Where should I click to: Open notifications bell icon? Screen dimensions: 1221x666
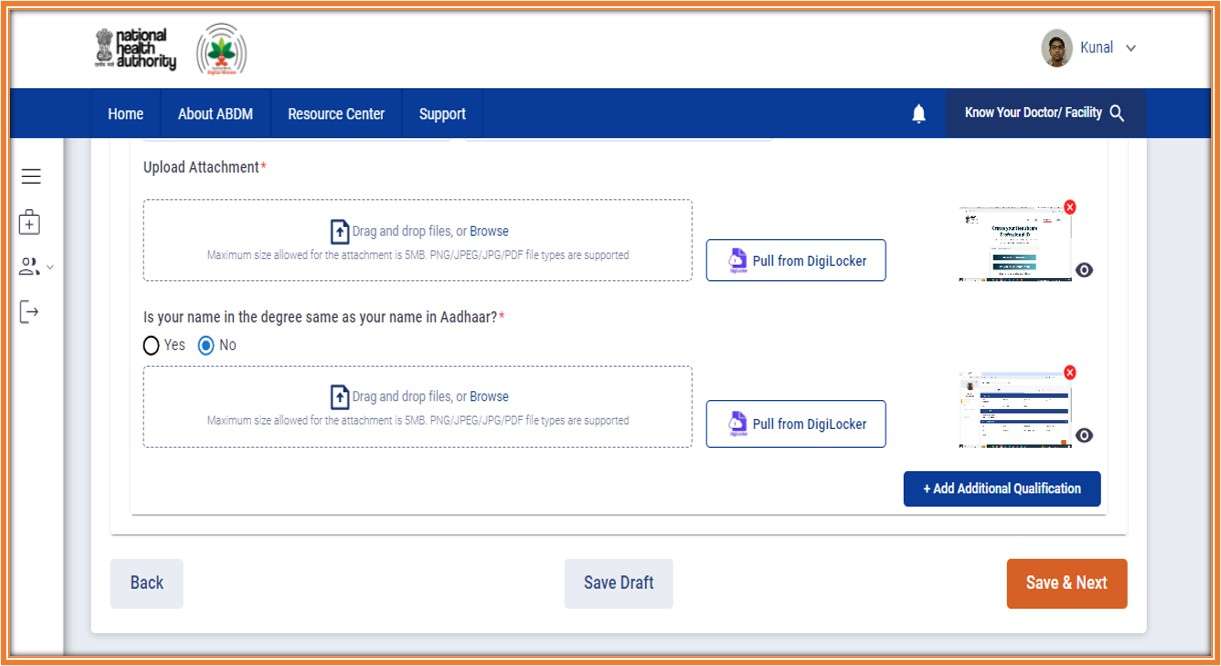pos(919,114)
